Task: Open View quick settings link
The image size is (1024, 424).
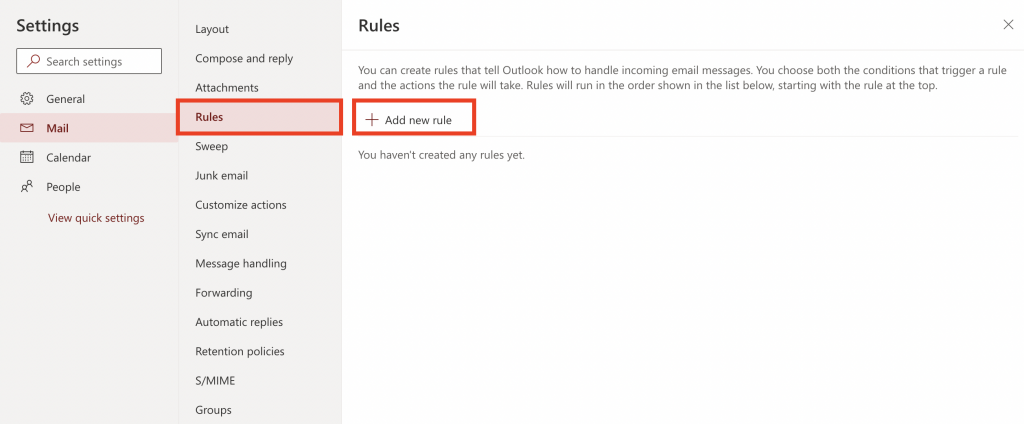Action: (96, 218)
